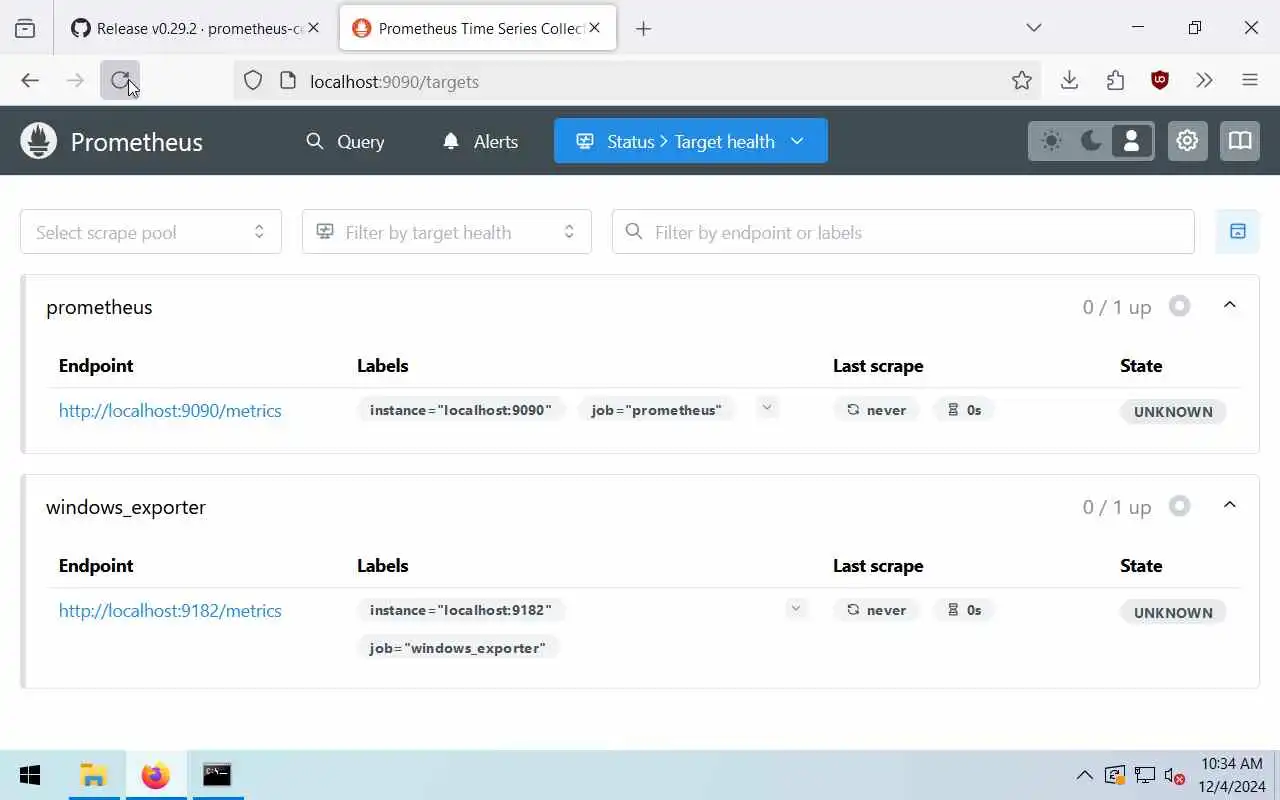Open the Select scrape pool dropdown
Image resolution: width=1280 pixels, height=800 pixels.
click(x=151, y=232)
